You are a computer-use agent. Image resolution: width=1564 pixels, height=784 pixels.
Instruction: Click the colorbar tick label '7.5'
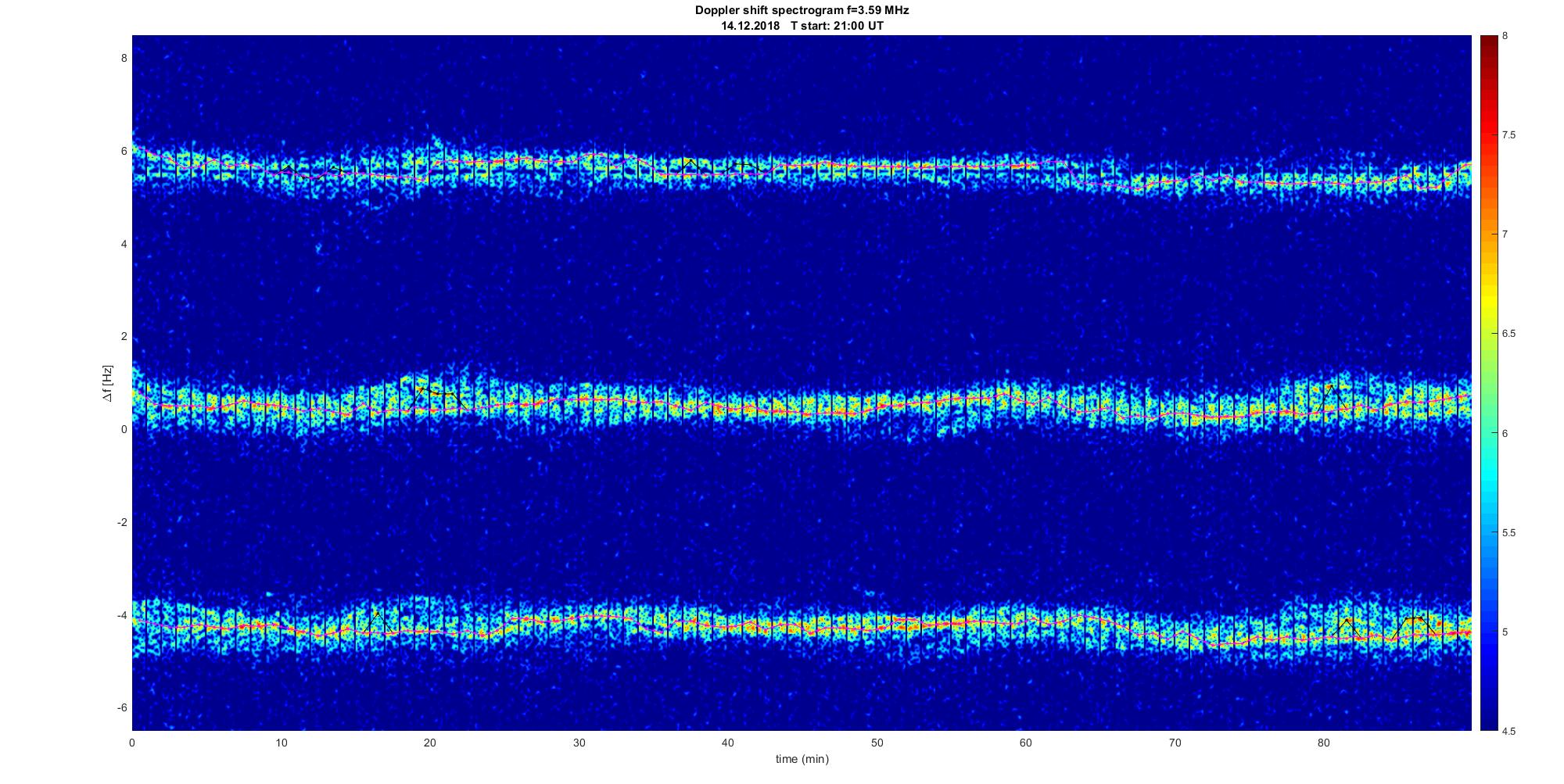click(x=1508, y=135)
